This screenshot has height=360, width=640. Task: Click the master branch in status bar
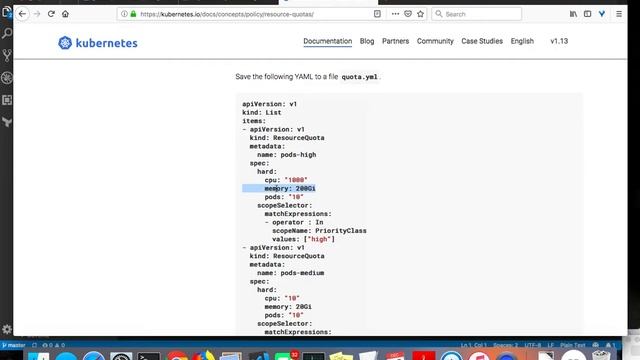(13, 345)
